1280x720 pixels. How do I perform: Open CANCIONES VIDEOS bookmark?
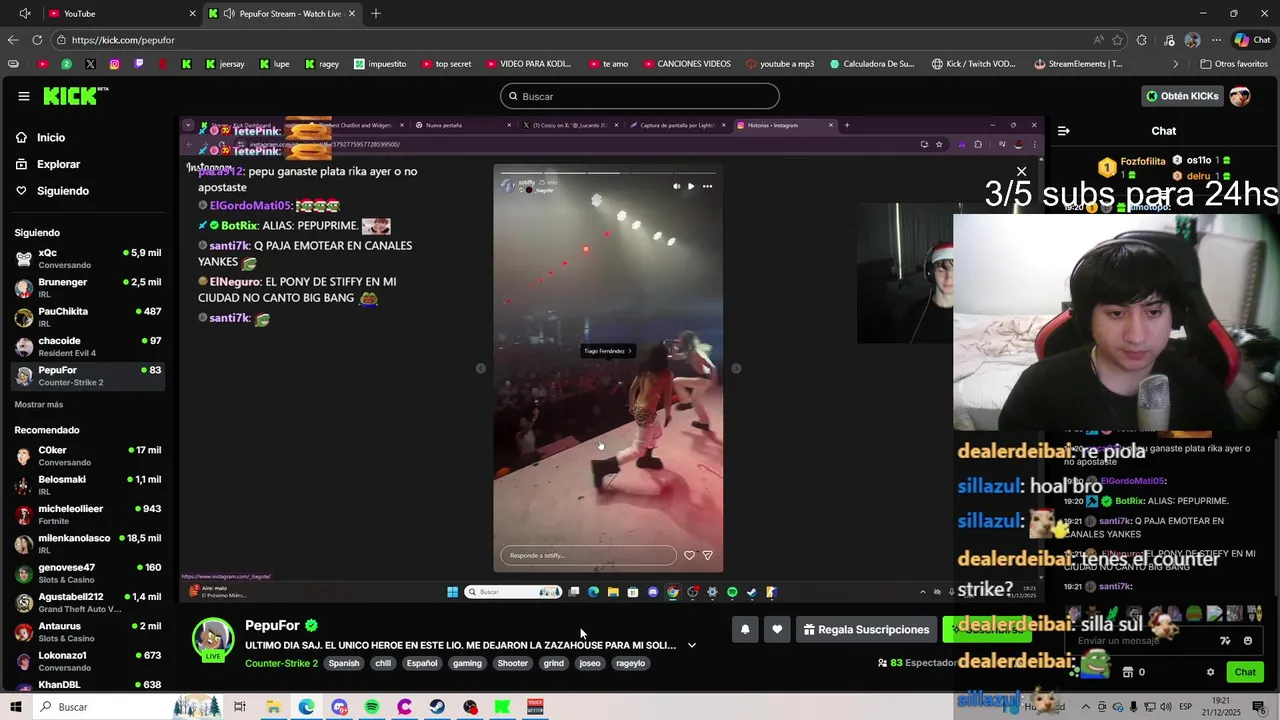[686, 64]
